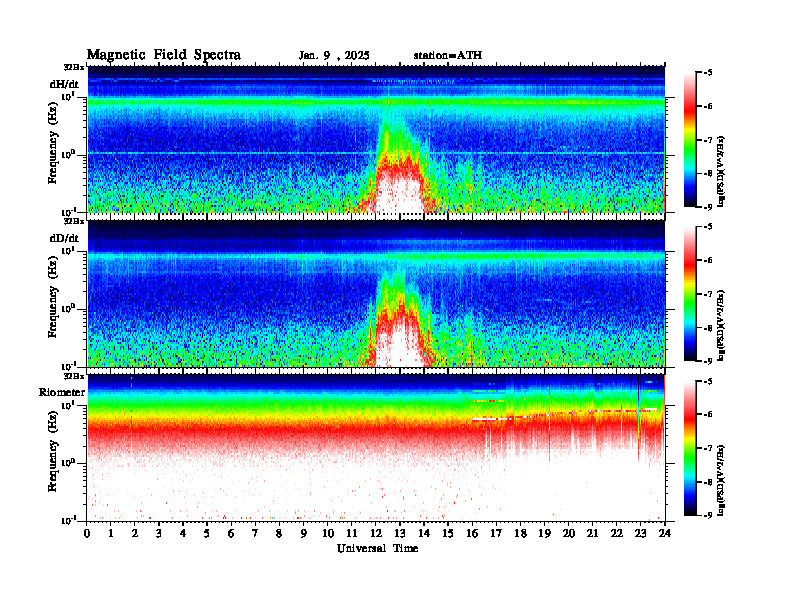Click hour tick label '2' on time axis

pyautogui.click(x=135, y=534)
